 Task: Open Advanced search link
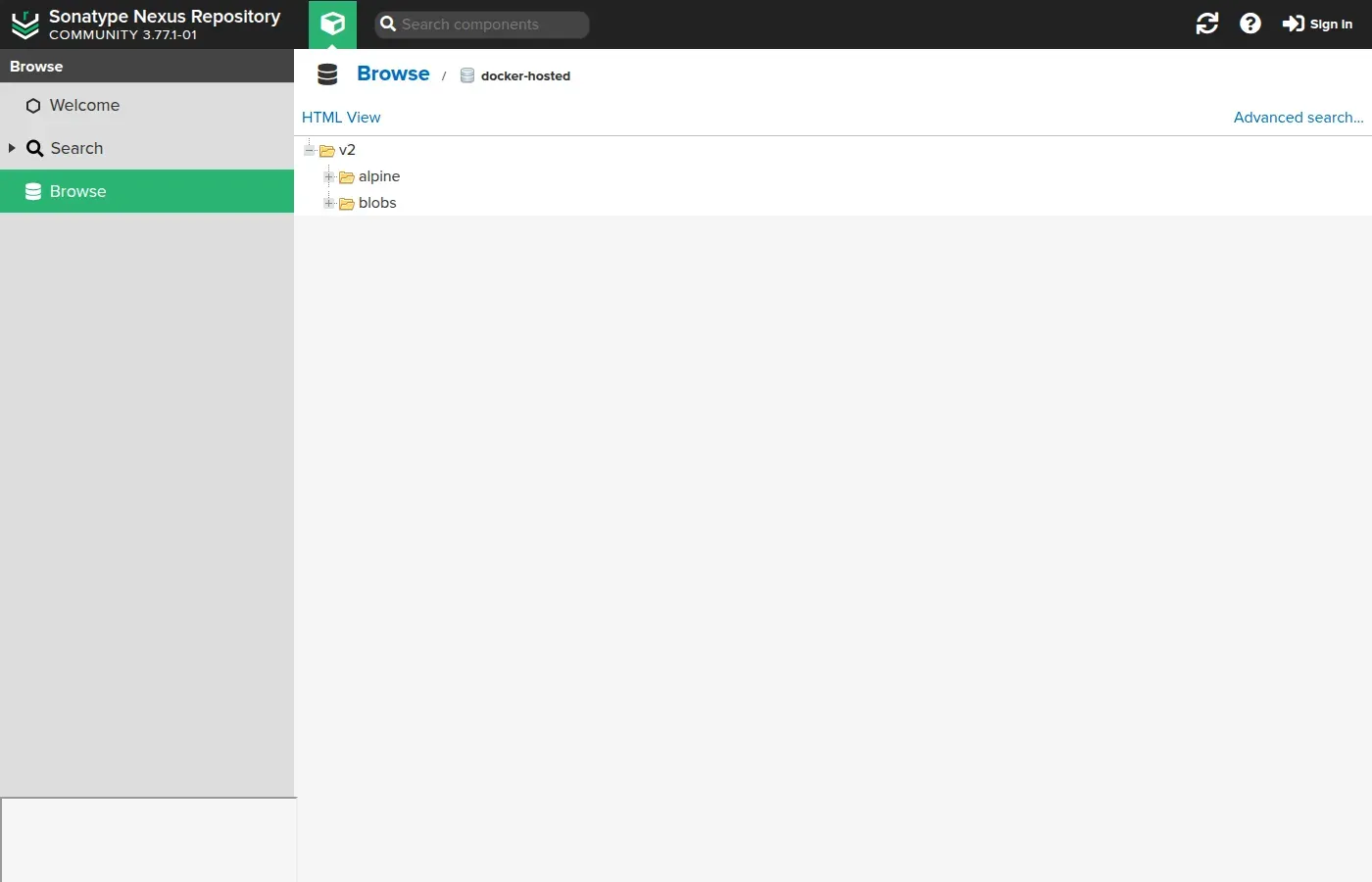coord(1298,117)
